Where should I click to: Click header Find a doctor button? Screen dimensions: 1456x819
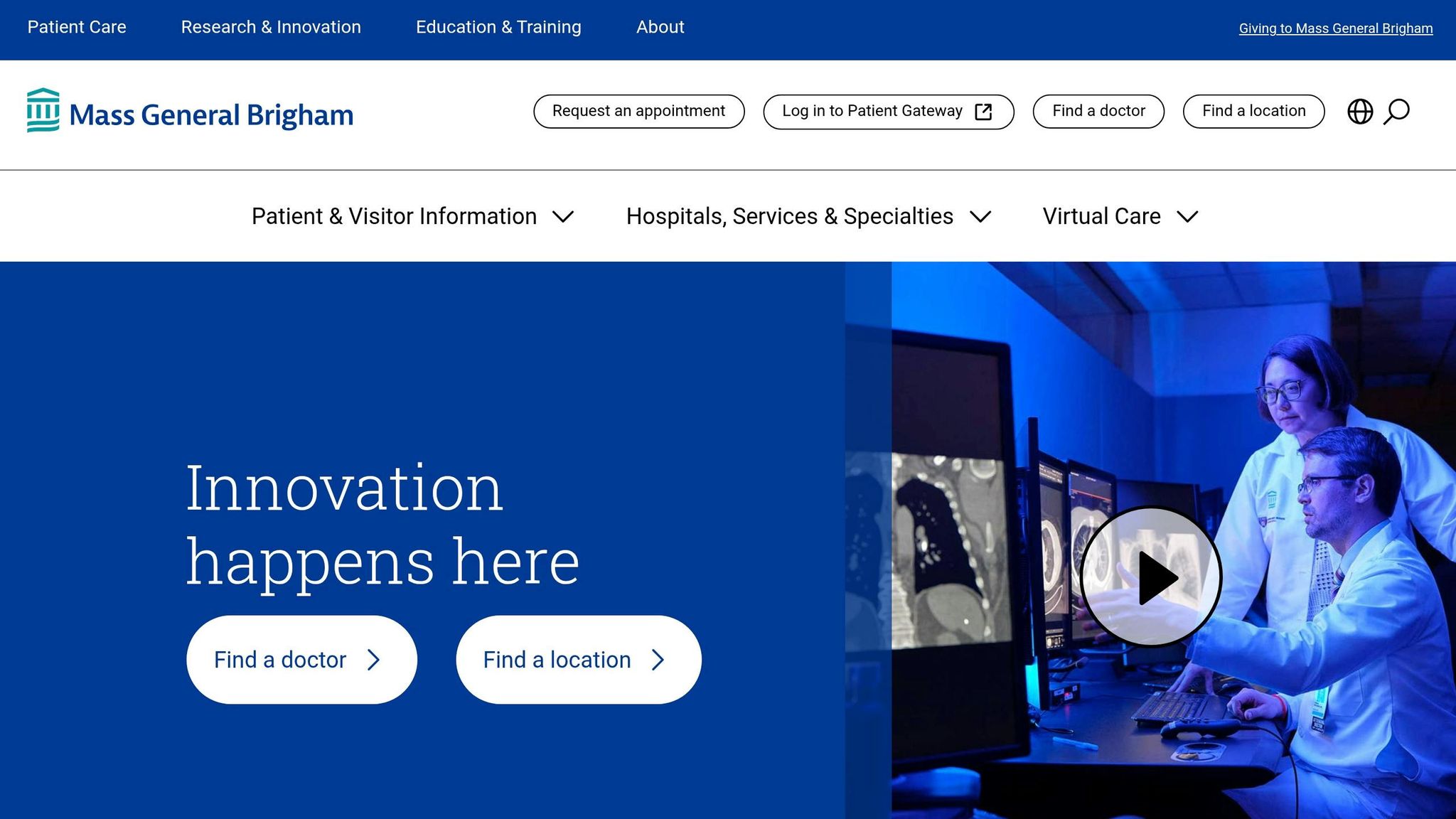click(1098, 112)
